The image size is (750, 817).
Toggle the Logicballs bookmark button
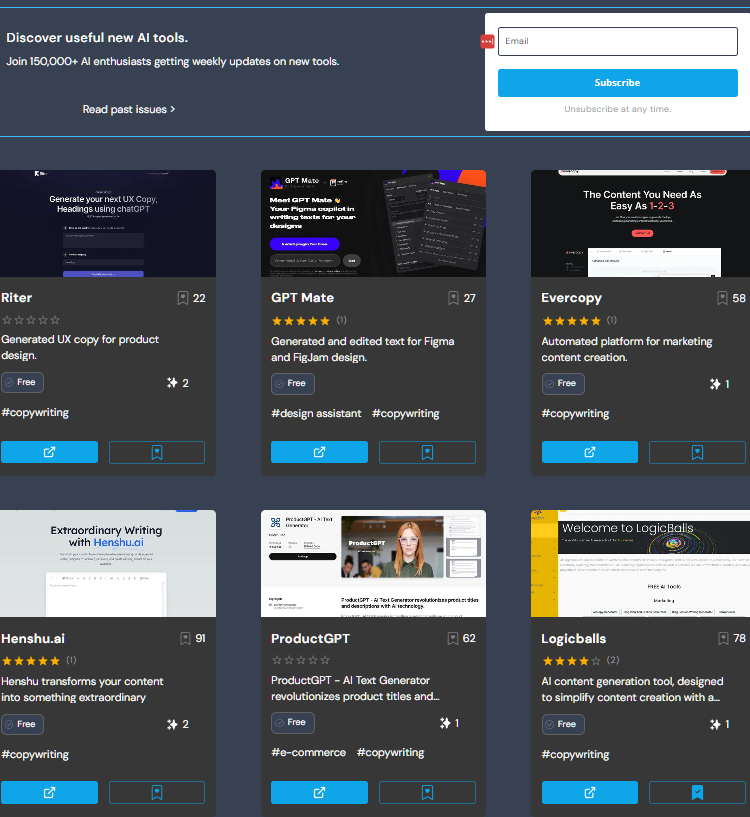click(697, 792)
